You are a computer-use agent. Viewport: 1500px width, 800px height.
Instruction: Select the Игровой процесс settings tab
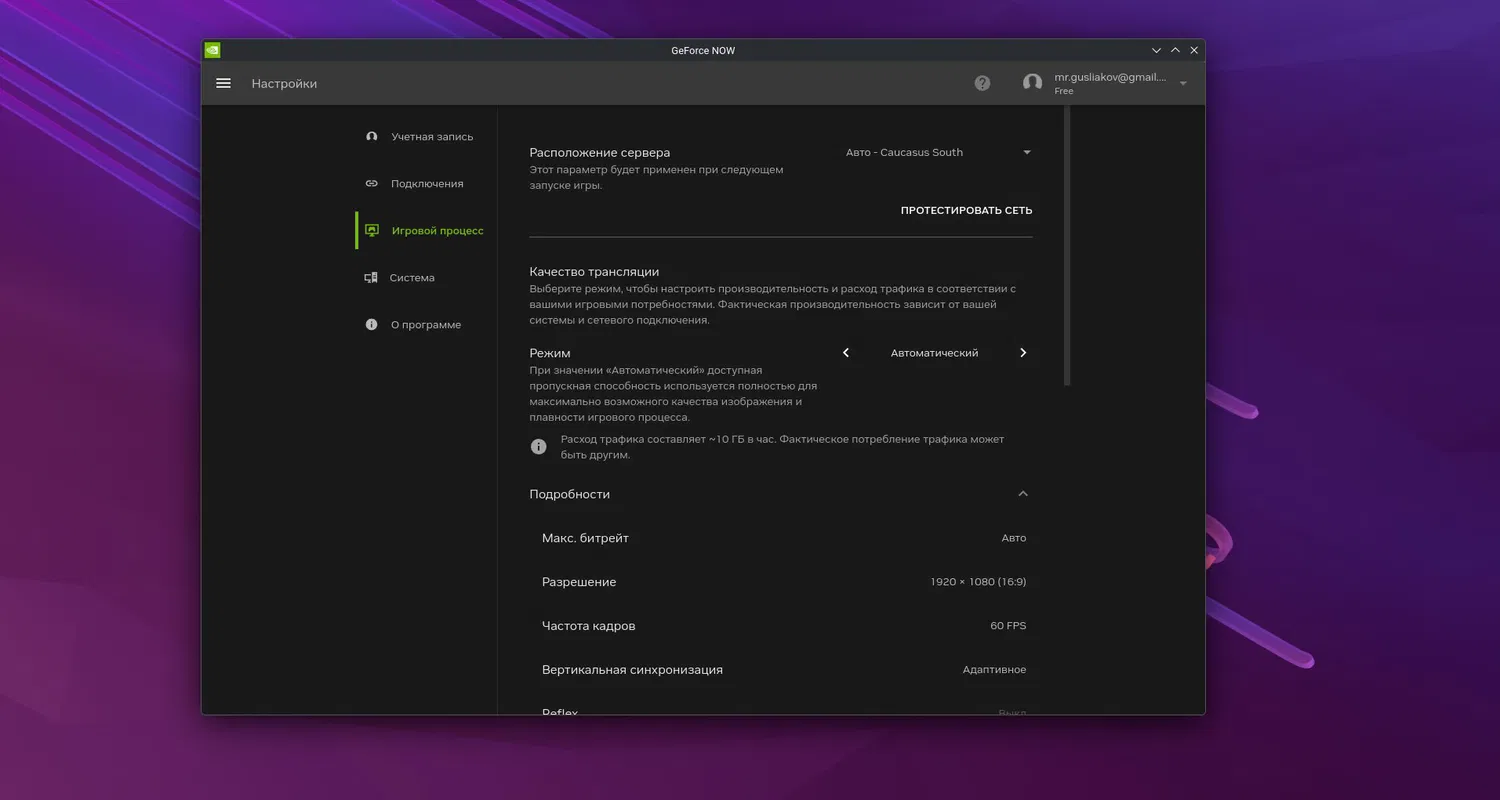click(425, 230)
